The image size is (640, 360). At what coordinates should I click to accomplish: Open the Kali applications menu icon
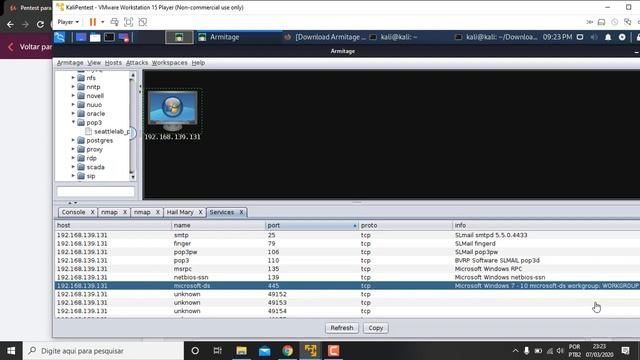(60, 37)
